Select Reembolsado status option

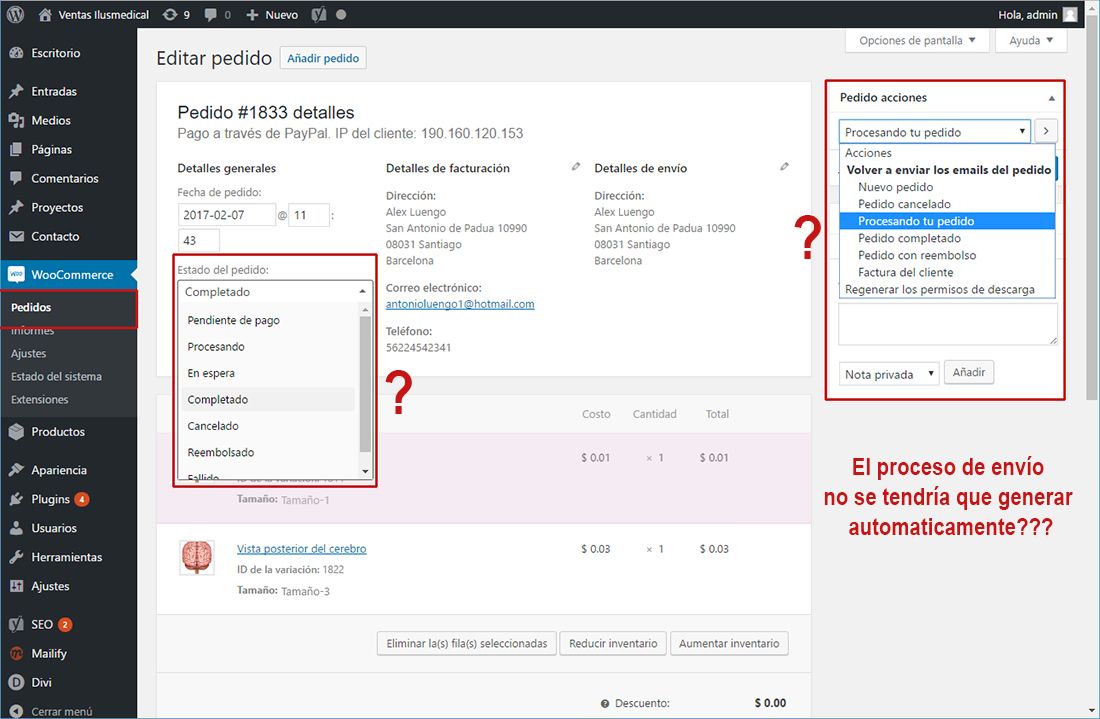[221, 452]
